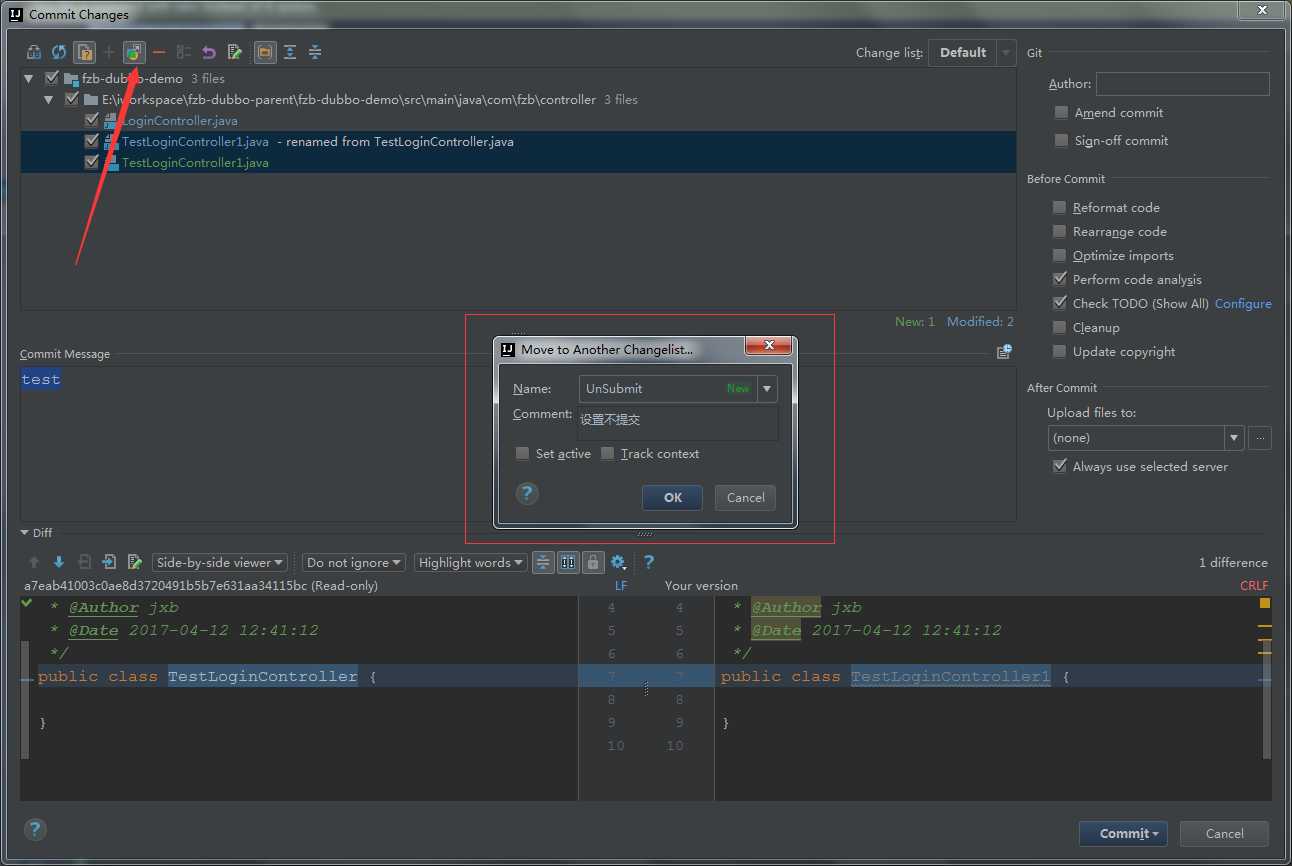Enable the Update copyright checkbox

click(1059, 351)
